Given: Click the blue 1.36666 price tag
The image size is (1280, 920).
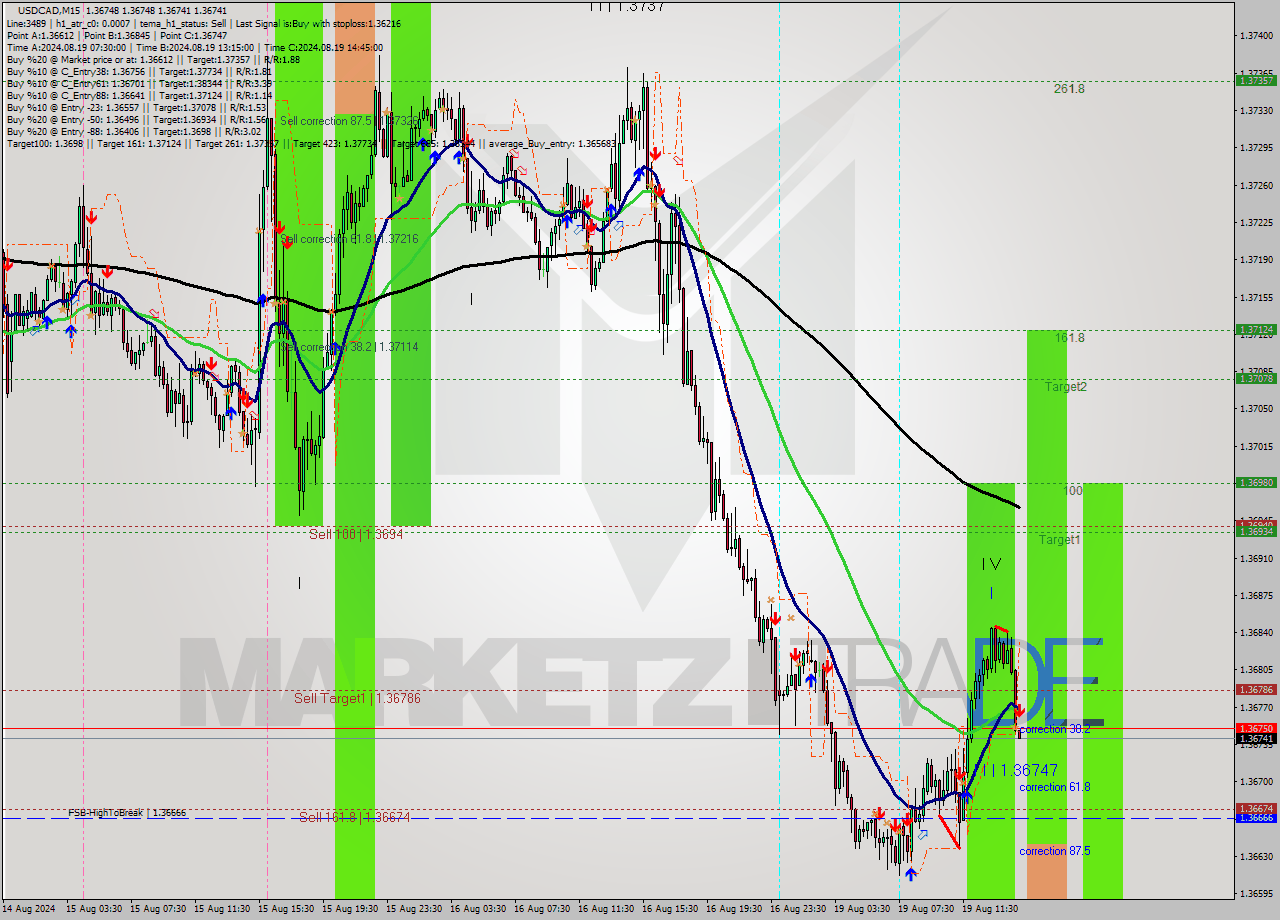Looking at the screenshot, I should [1255, 818].
